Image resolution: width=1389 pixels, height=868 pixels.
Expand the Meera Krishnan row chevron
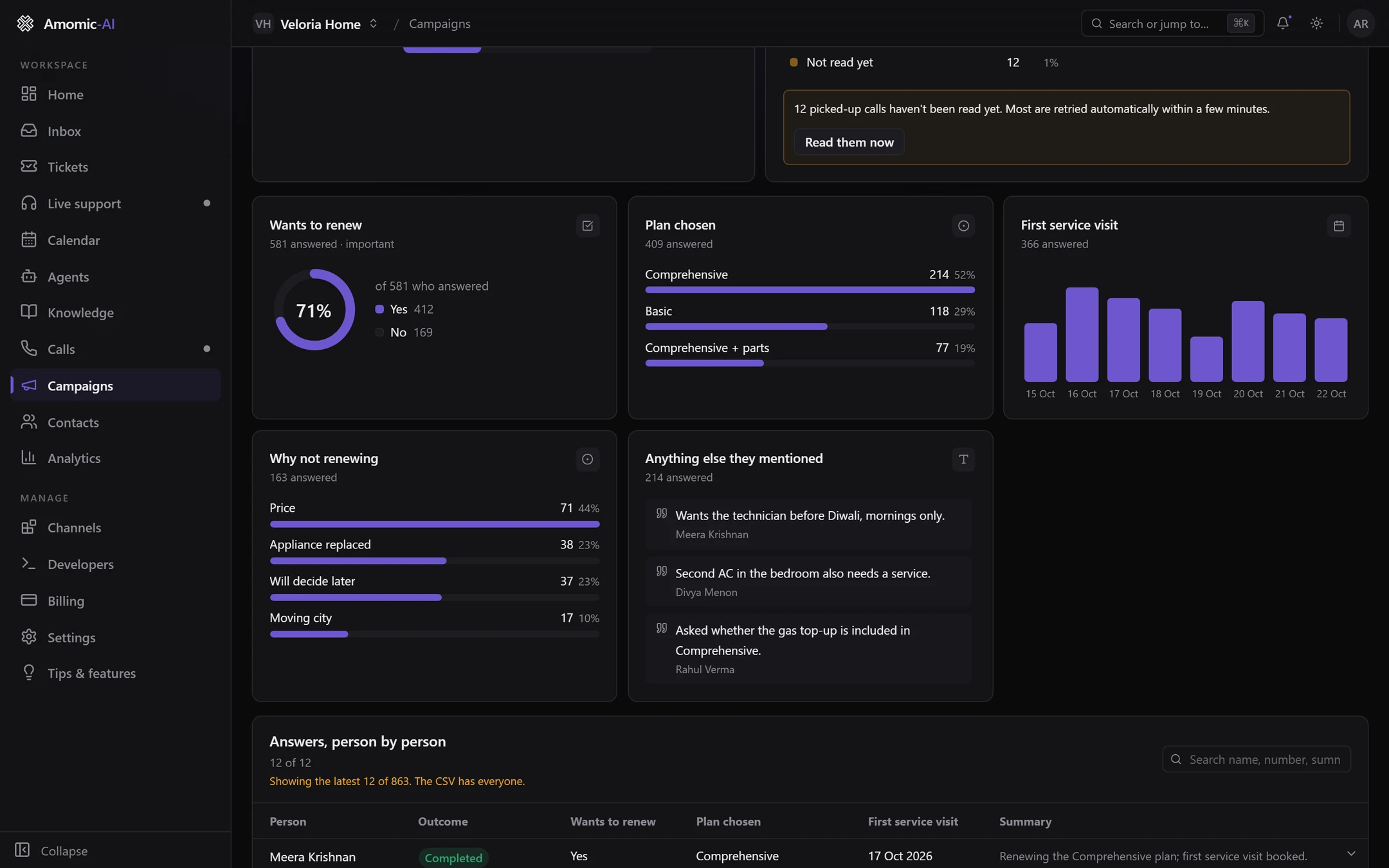coord(1351,854)
